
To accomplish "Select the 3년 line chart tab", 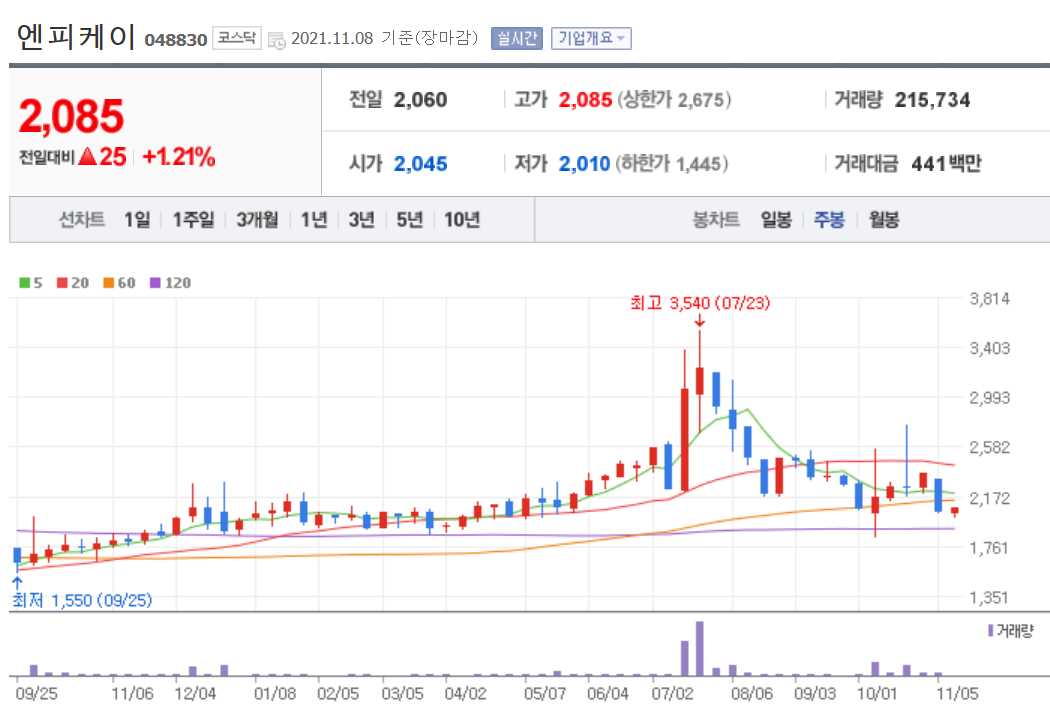I will tap(361, 219).
